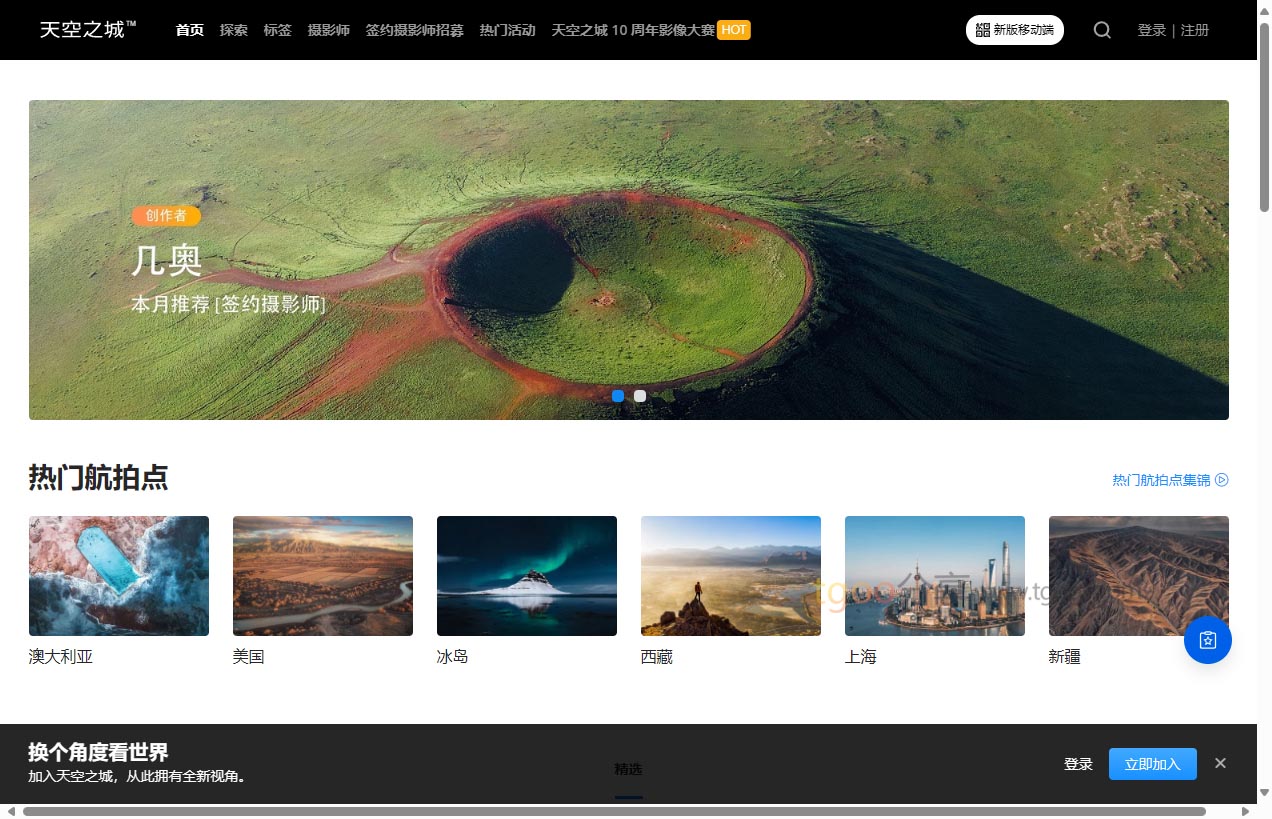Click the 注册 link in header
This screenshot has height=819, width=1272.
coord(1195,30)
